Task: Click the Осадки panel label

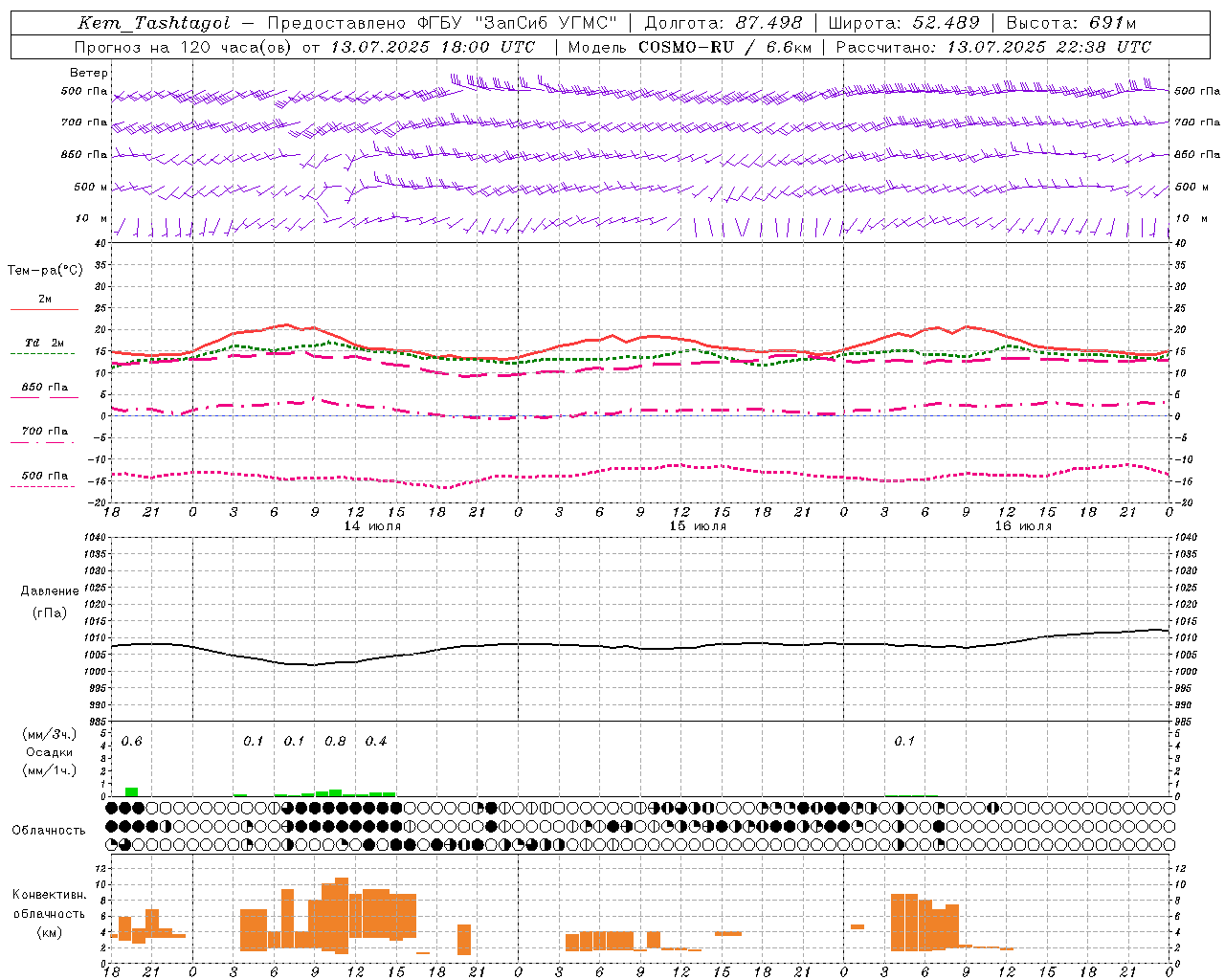Action: pyautogui.click(x=49, y=752)
